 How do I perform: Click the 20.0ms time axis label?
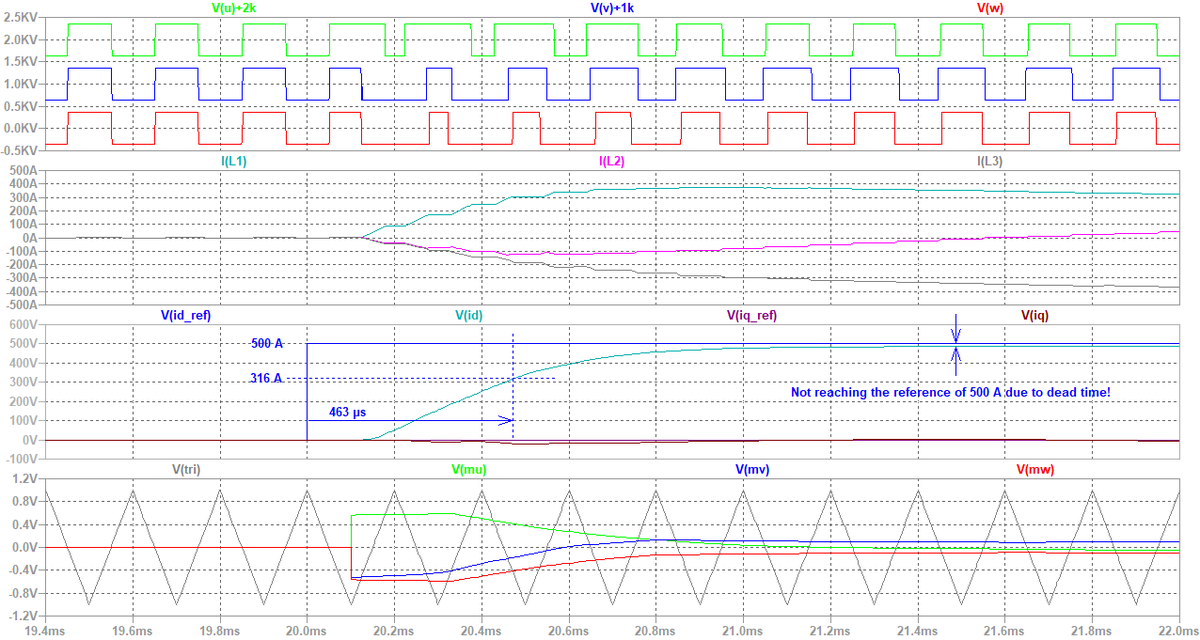tap(306, 630)
